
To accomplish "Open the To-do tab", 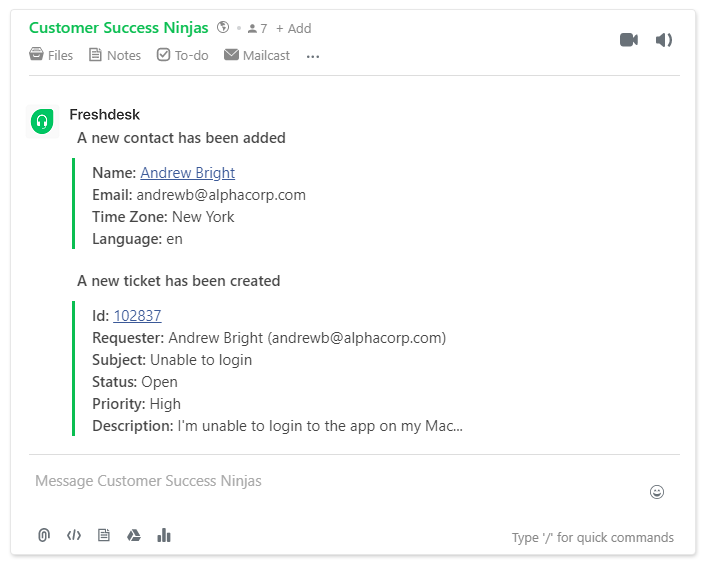I will (183, 55).
